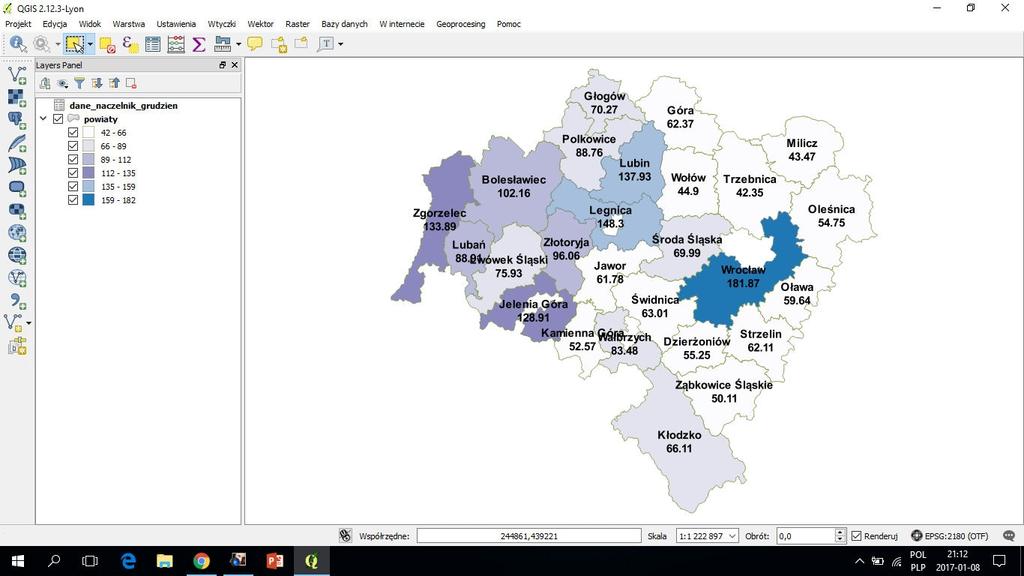1024x576 pixels.
Task: Open Run Feature Action dropdown arrow
Action: (x=57, y=44)
